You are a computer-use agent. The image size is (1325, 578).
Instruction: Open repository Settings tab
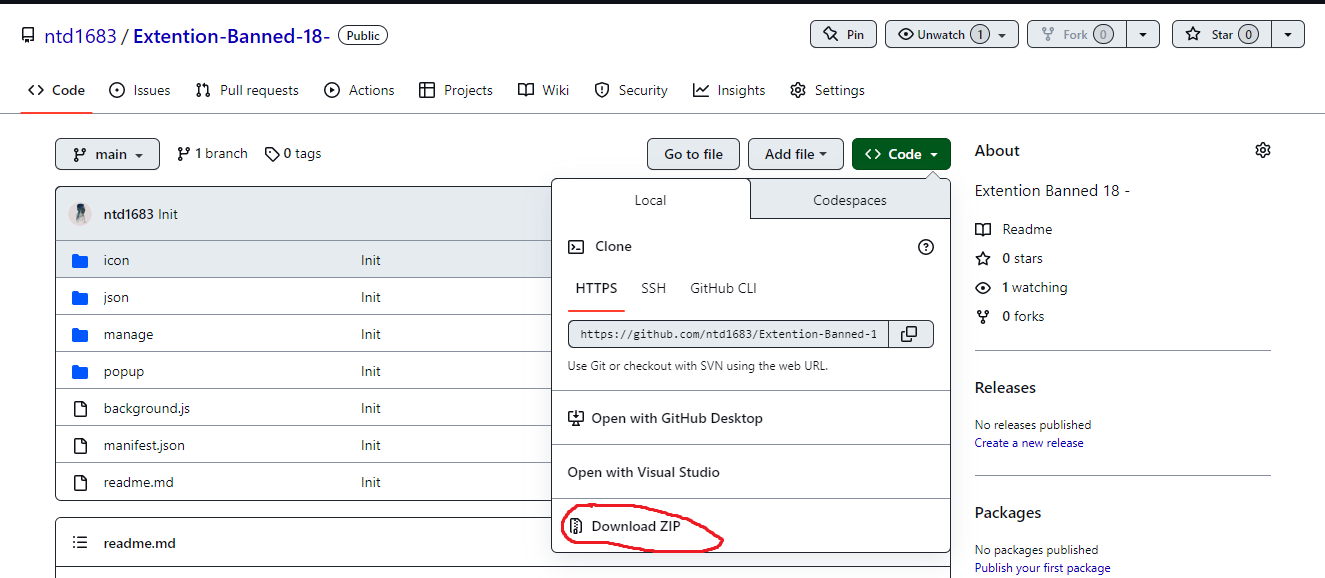tap(827, 90)
